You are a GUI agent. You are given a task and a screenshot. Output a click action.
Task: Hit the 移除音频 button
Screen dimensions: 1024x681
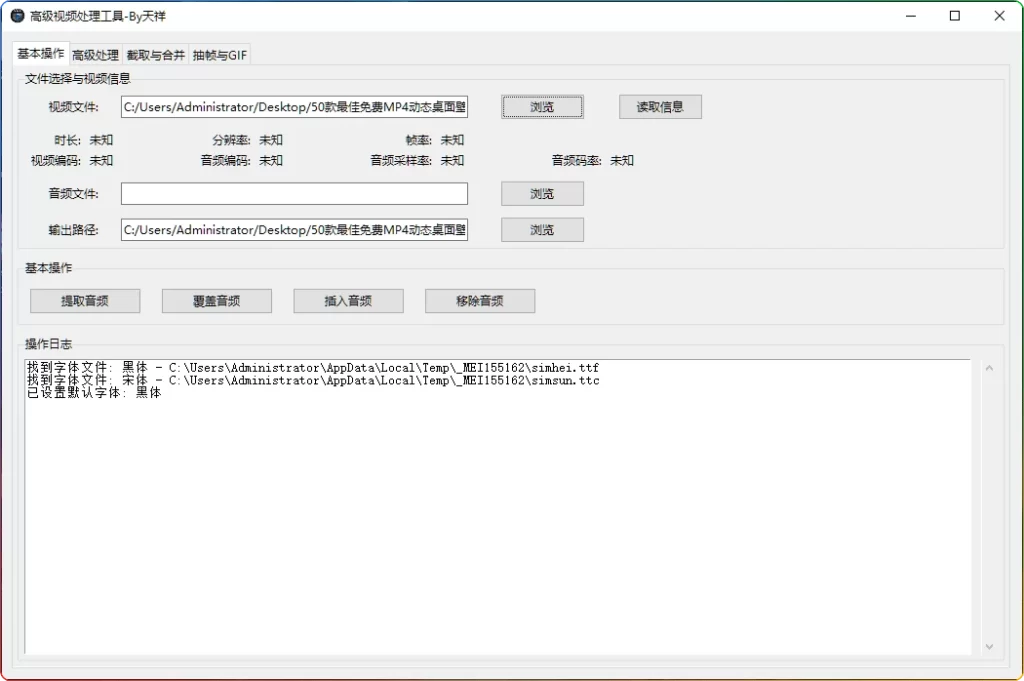[480, 301]
